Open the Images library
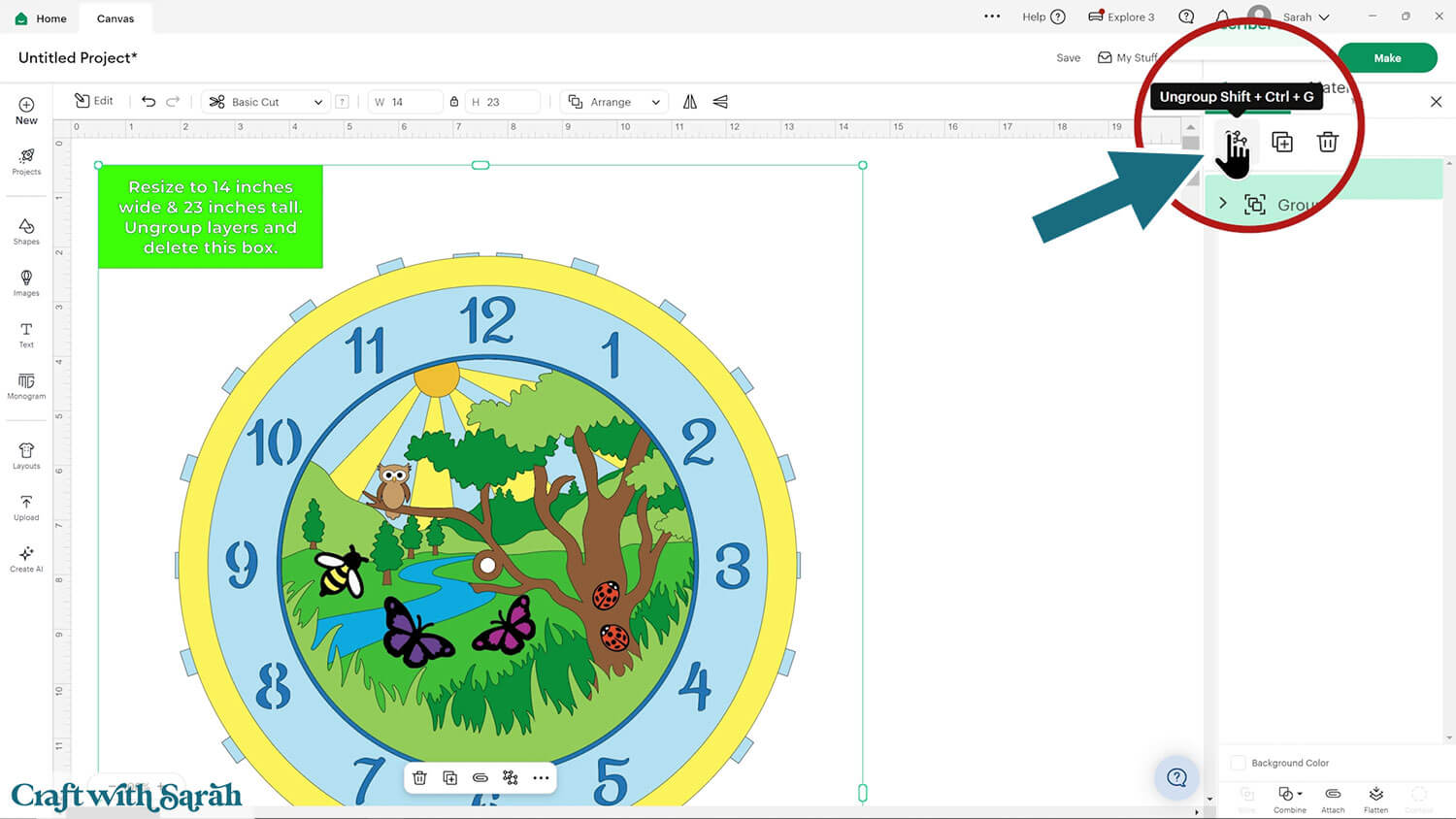Viewport: 1456px width, 819px height. [x=26, y=283]
